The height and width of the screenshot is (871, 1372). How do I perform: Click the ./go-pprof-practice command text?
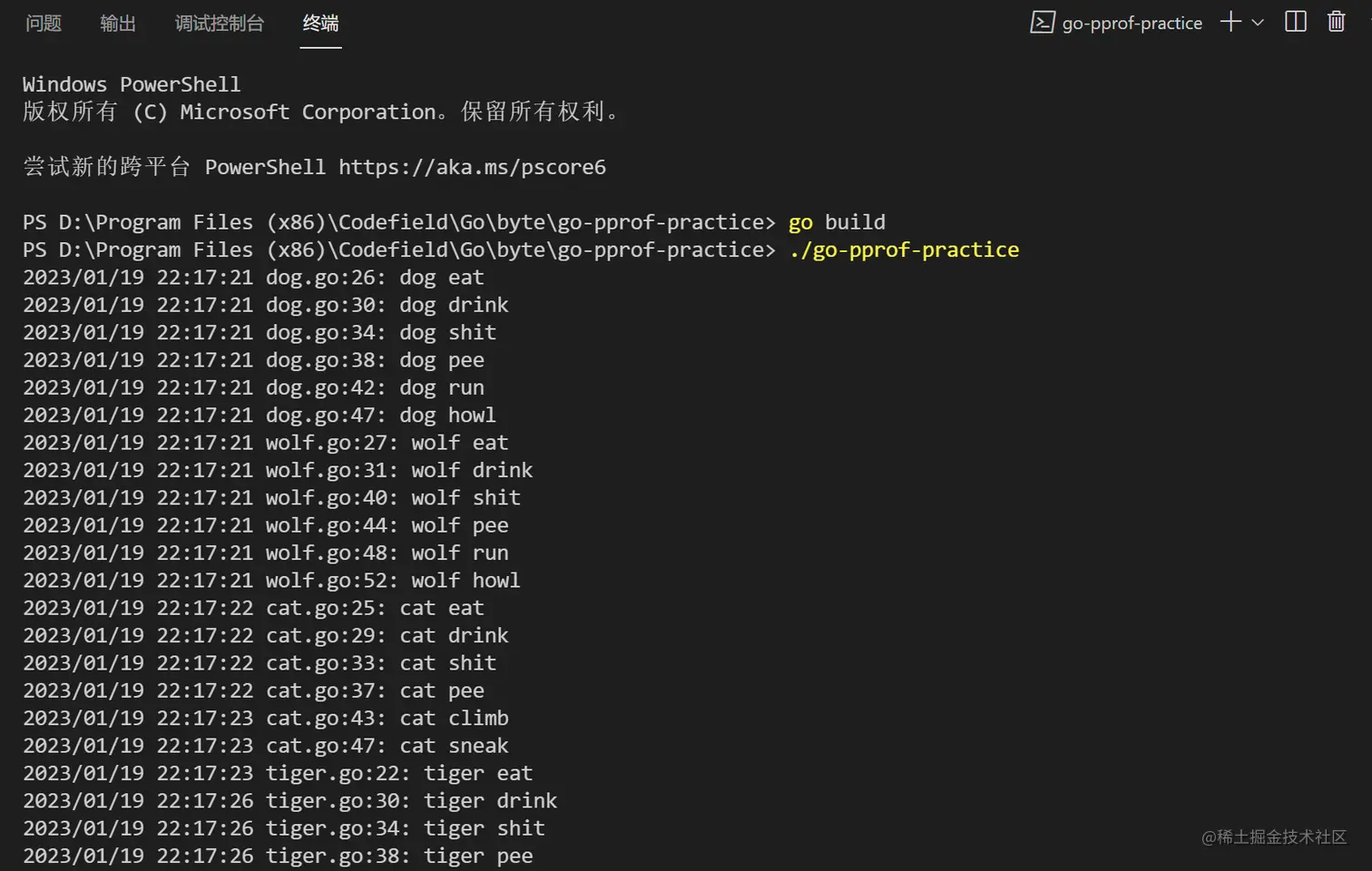click(904, 250)
